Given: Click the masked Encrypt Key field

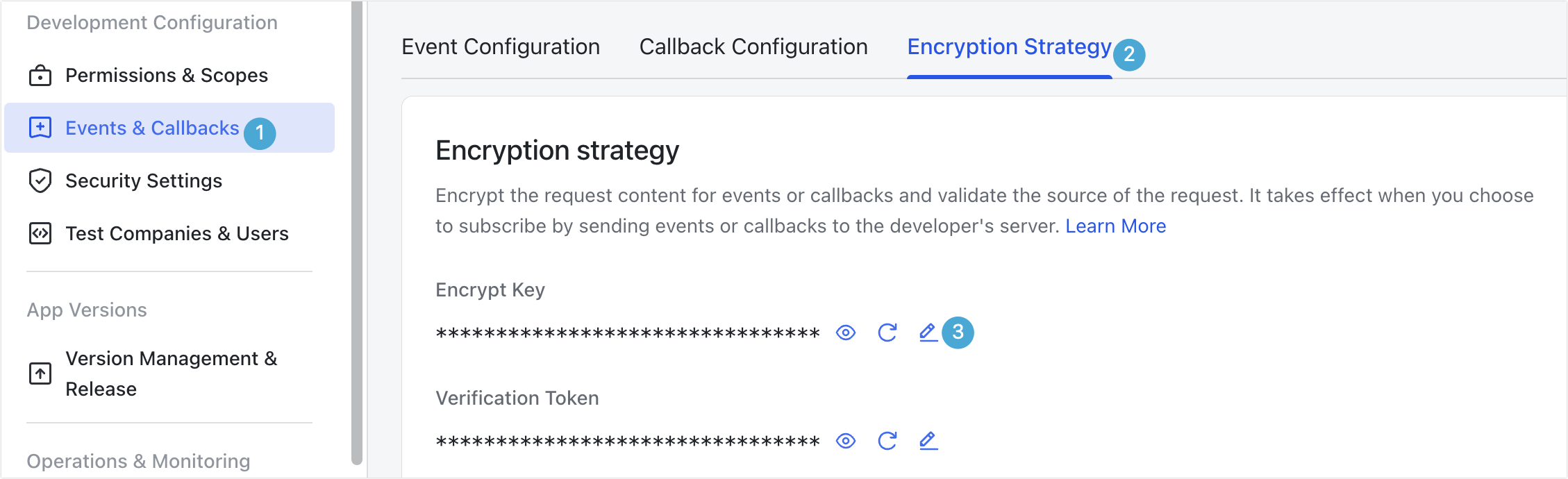Looking at the screenshot, I should pos(625,333).
